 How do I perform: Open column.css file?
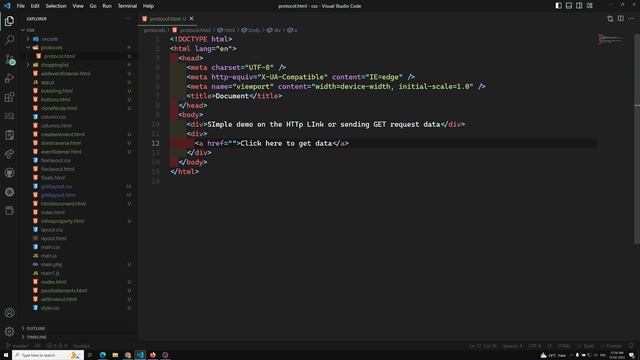[x=53, y=117]
